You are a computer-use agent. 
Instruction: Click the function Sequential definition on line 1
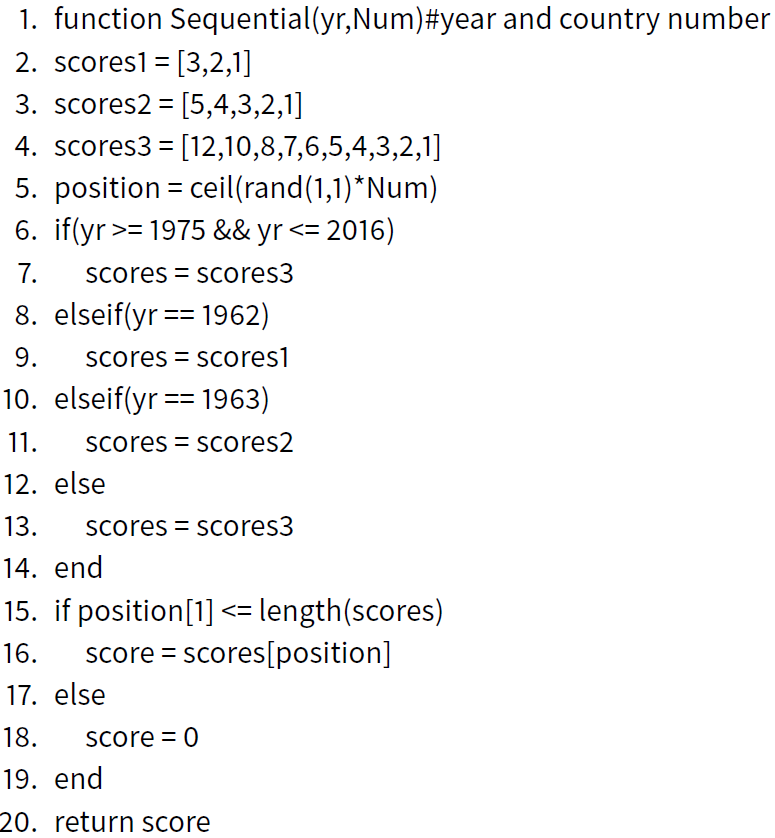[412, 20]
